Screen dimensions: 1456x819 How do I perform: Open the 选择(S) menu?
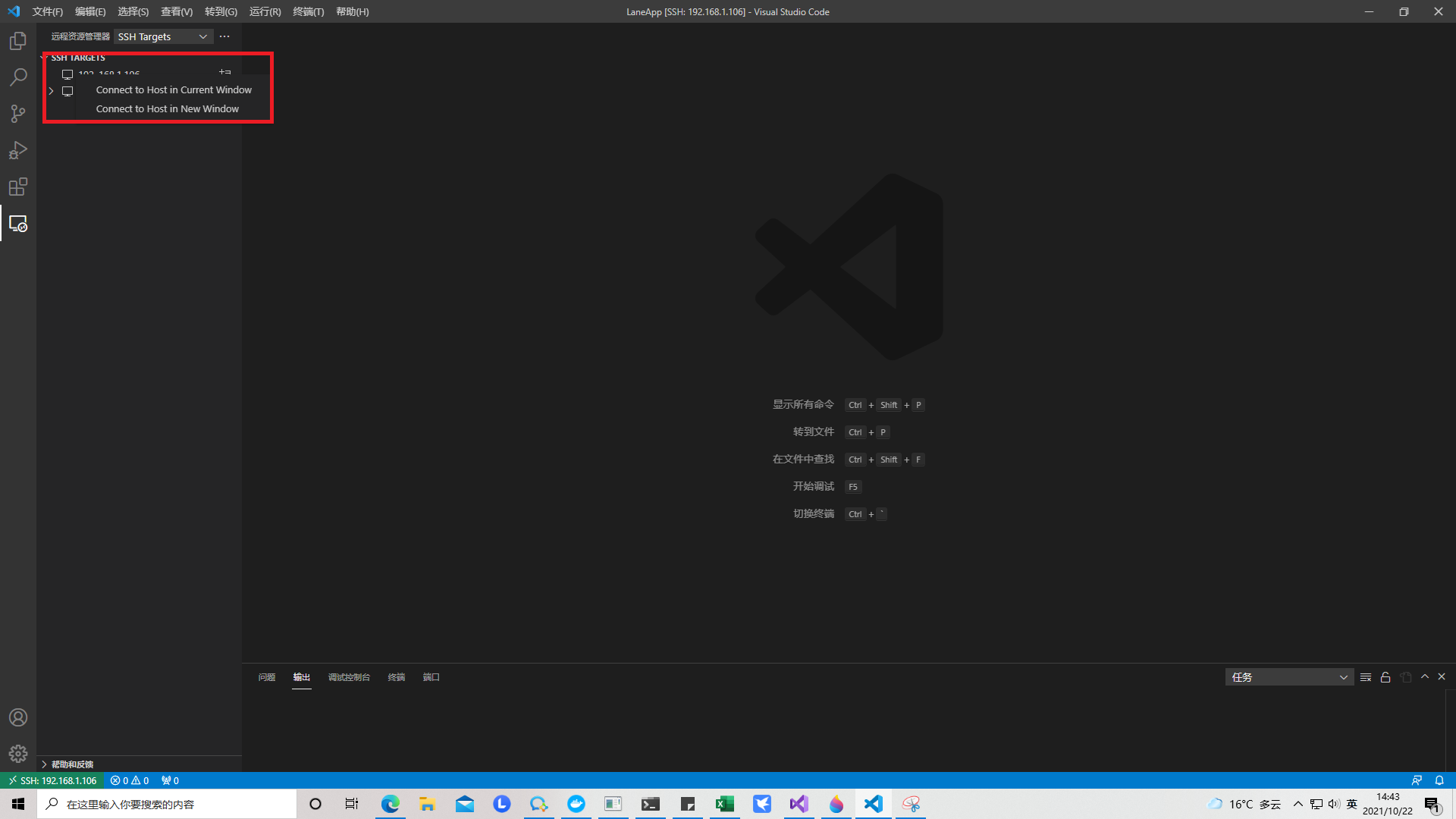click(133, 11)
